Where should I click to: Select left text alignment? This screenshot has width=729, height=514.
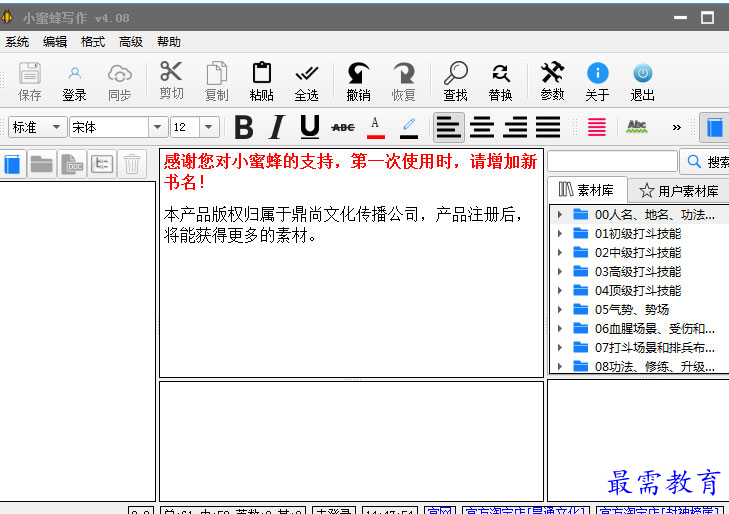449,127
